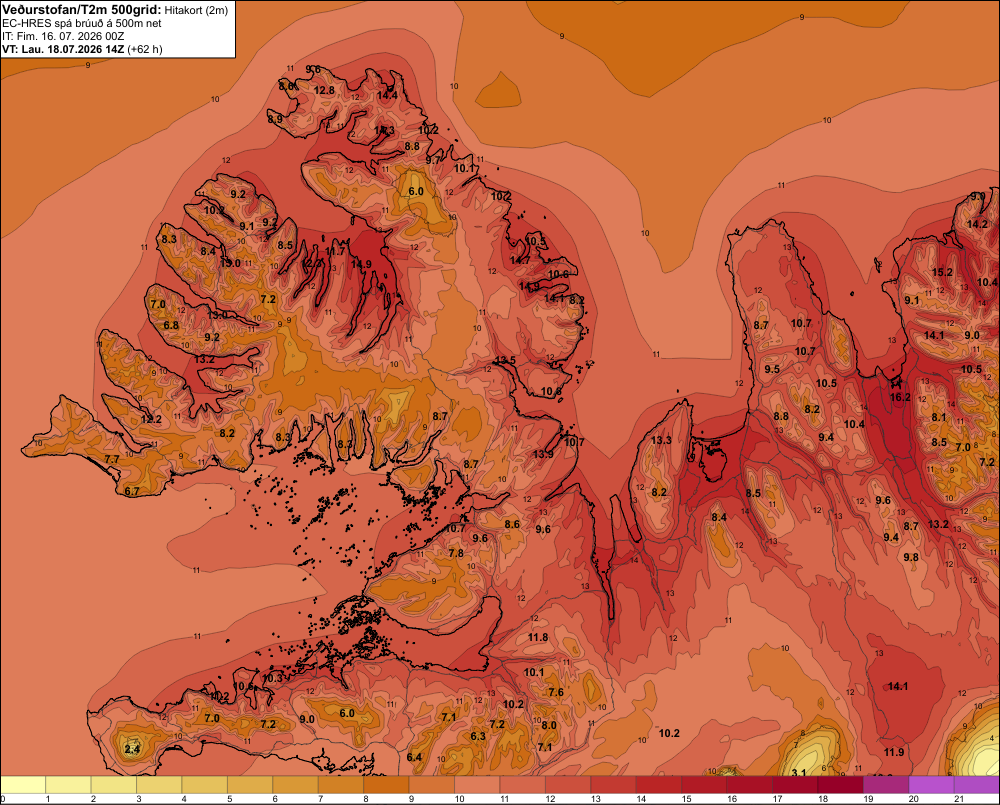The image size is (1000, 805).
Task: Click the purple 19–20 legend swatch
Action: (x=886, y=785)
